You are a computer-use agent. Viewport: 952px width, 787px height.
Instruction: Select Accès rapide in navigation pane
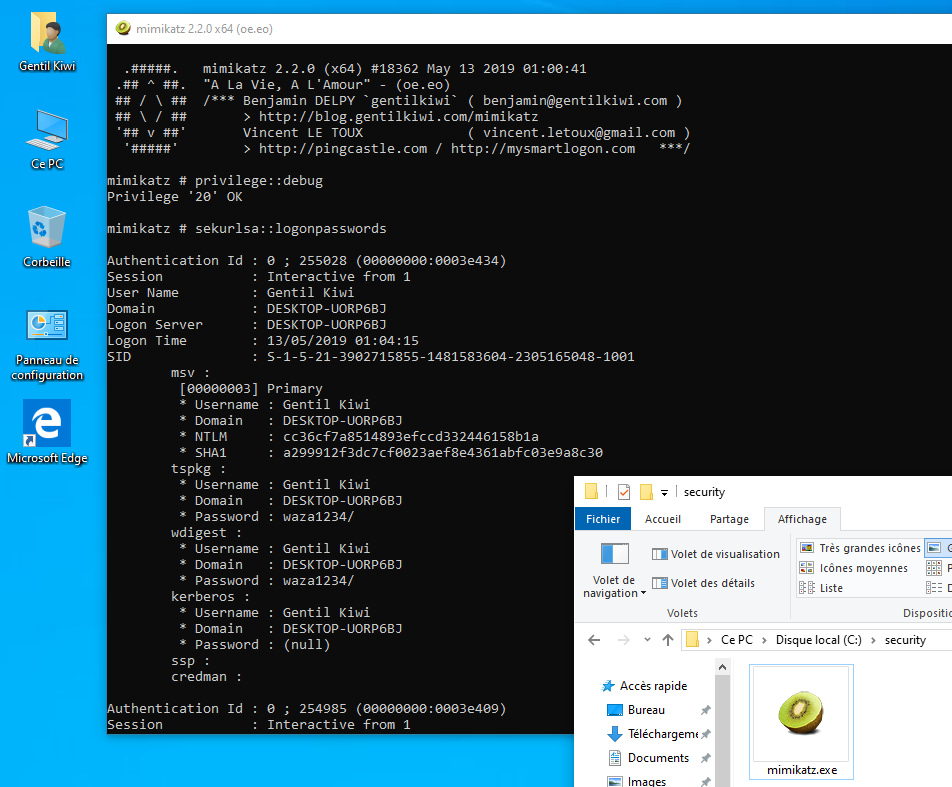[x=644, y=686]
